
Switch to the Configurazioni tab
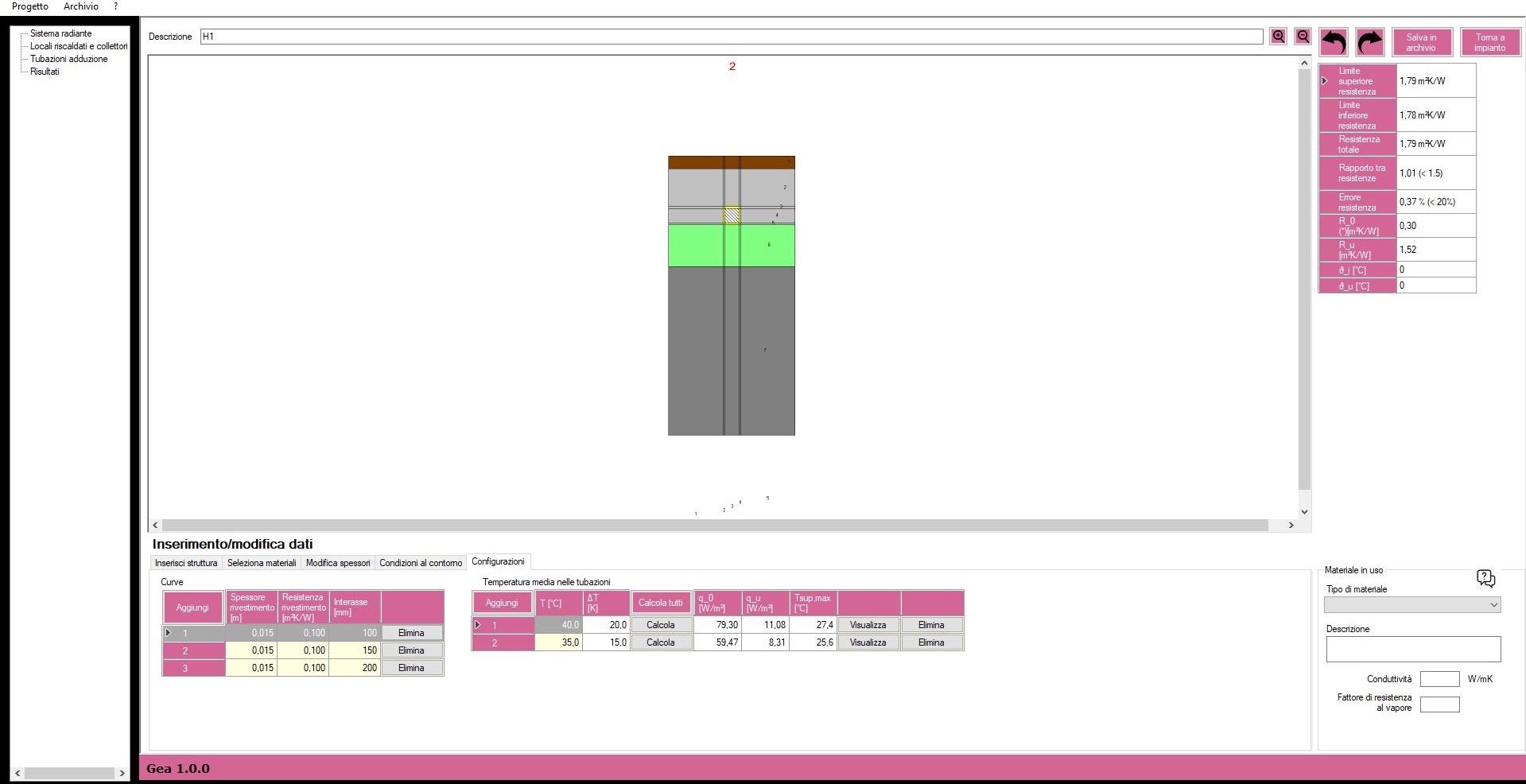click(x=498, y=561)
